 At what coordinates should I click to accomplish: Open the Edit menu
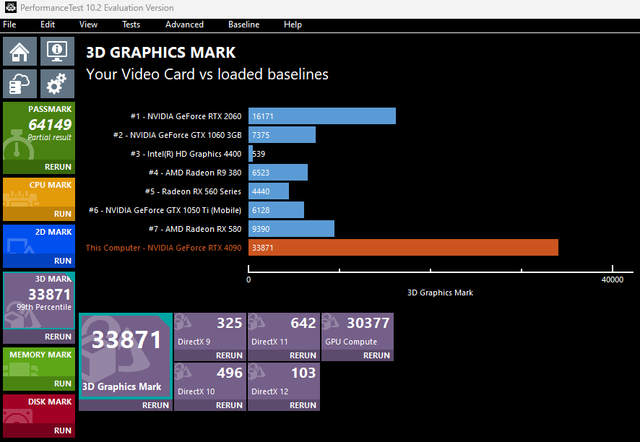(47, 24)
